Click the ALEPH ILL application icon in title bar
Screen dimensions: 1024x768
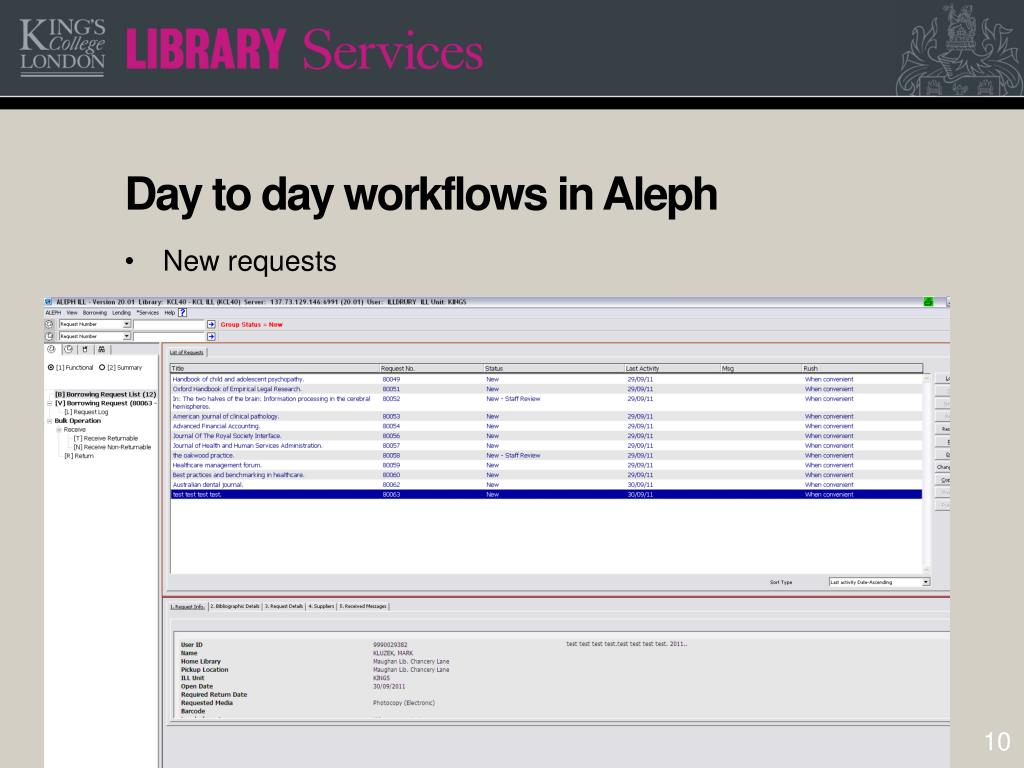click(x=48, y=302)
